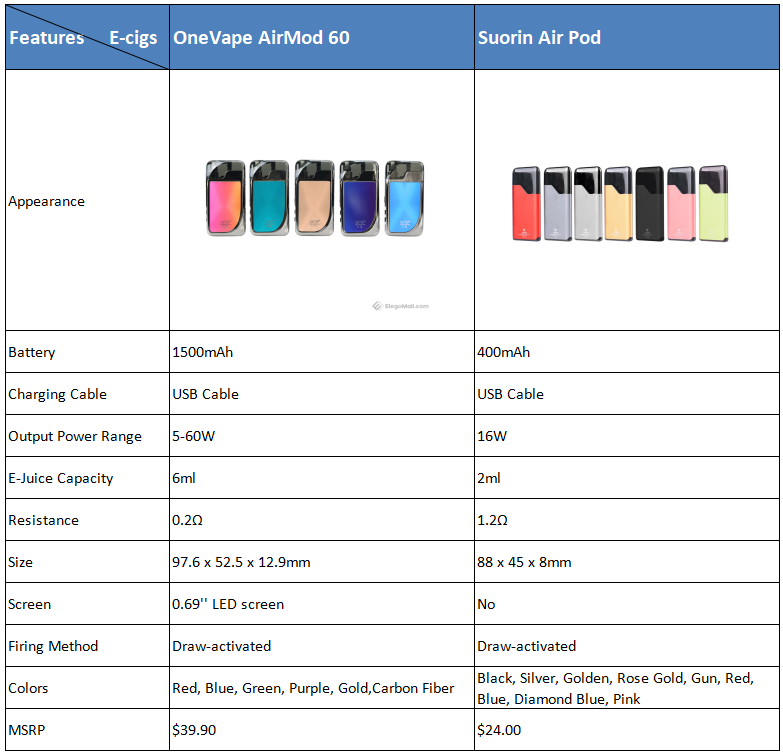Click the Battery row label
The image size is (783, 756).
coord(31,352)
